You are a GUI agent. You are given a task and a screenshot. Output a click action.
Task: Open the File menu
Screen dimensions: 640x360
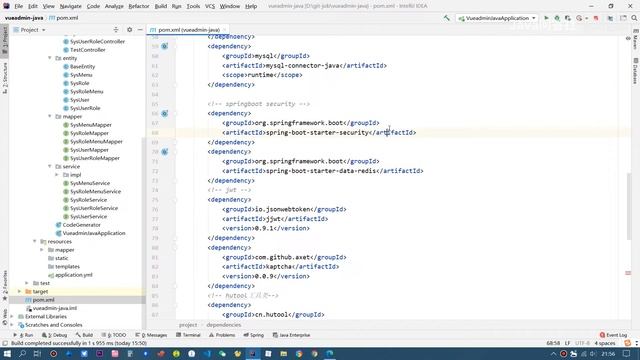(x=19, y=6)
